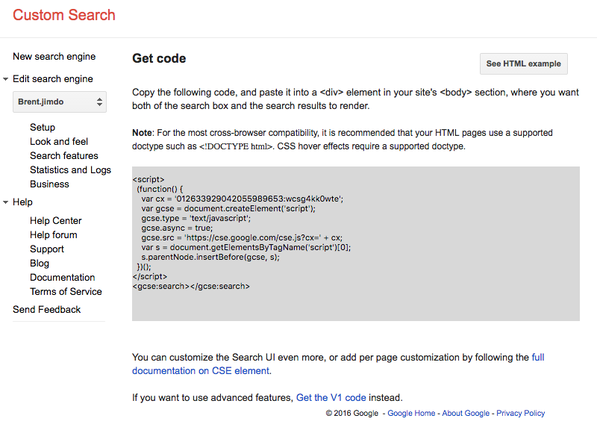The height and width of the screenshot is (442, 597).
Task: Open the Documentation link
Action: [62, 277]
